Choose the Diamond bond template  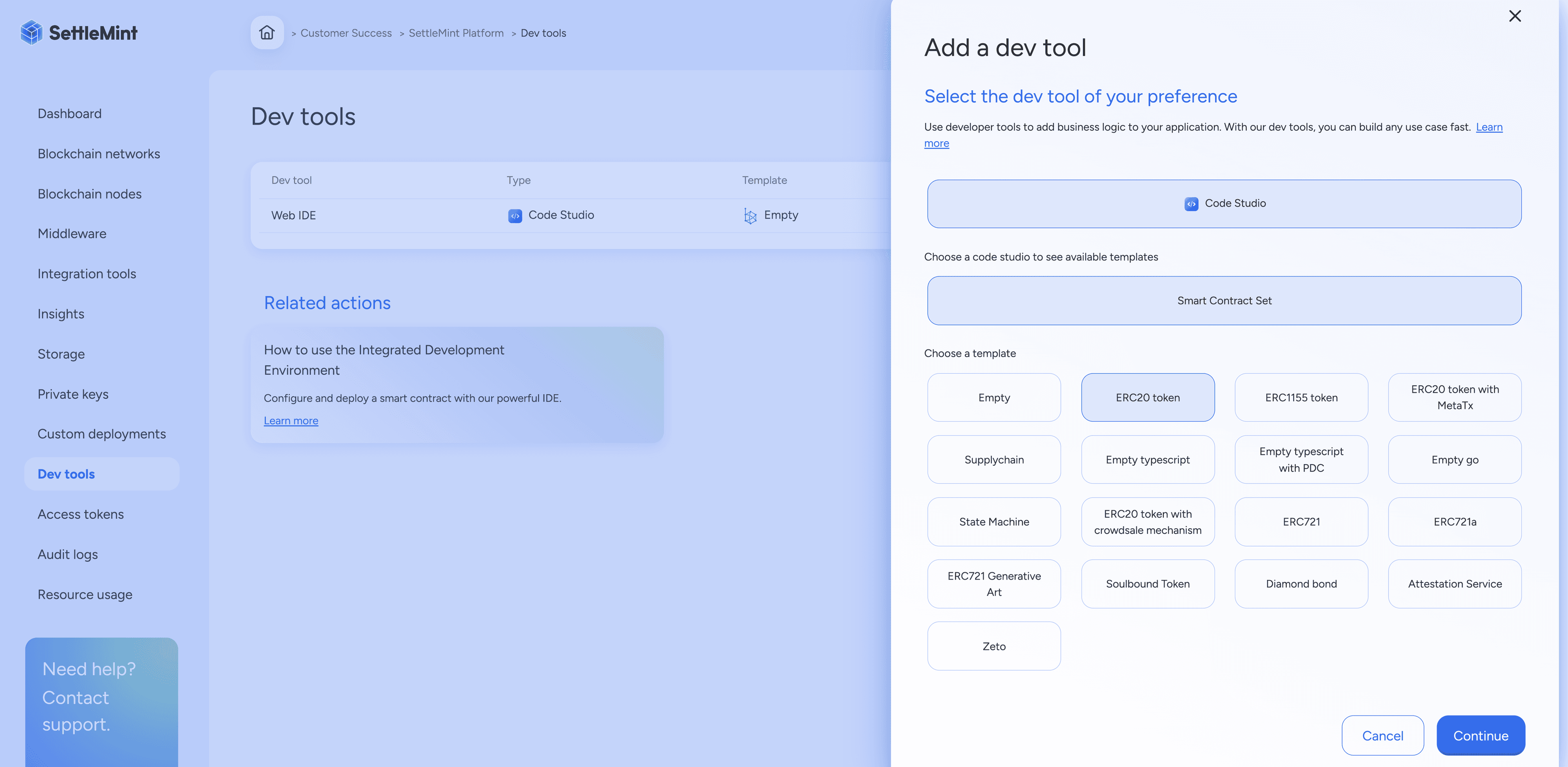[1301, 584]
